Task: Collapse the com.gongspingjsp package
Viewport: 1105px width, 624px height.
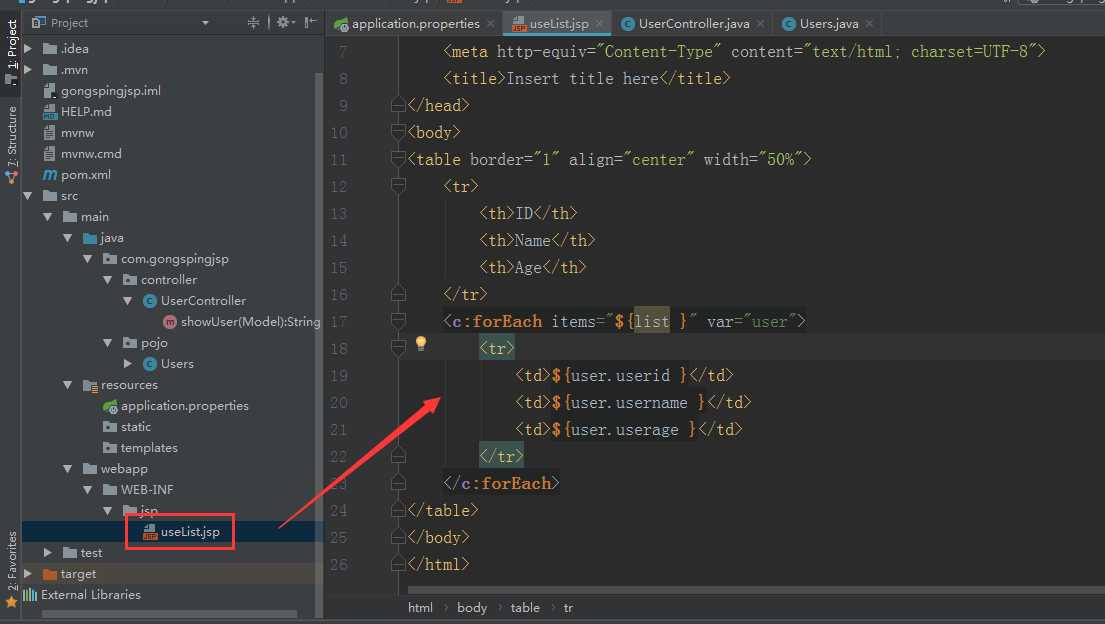Action: pos(87,259)
